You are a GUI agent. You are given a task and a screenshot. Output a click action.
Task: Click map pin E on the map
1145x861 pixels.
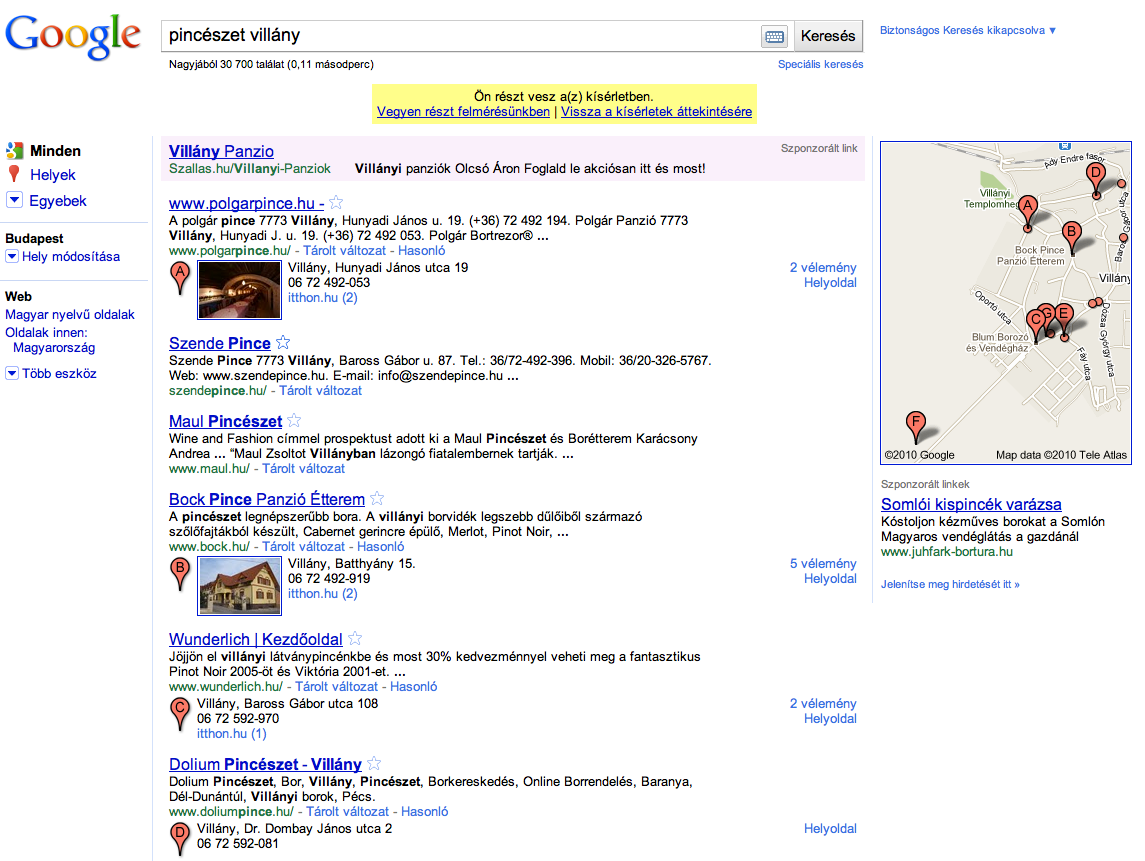coord(1065,320)
